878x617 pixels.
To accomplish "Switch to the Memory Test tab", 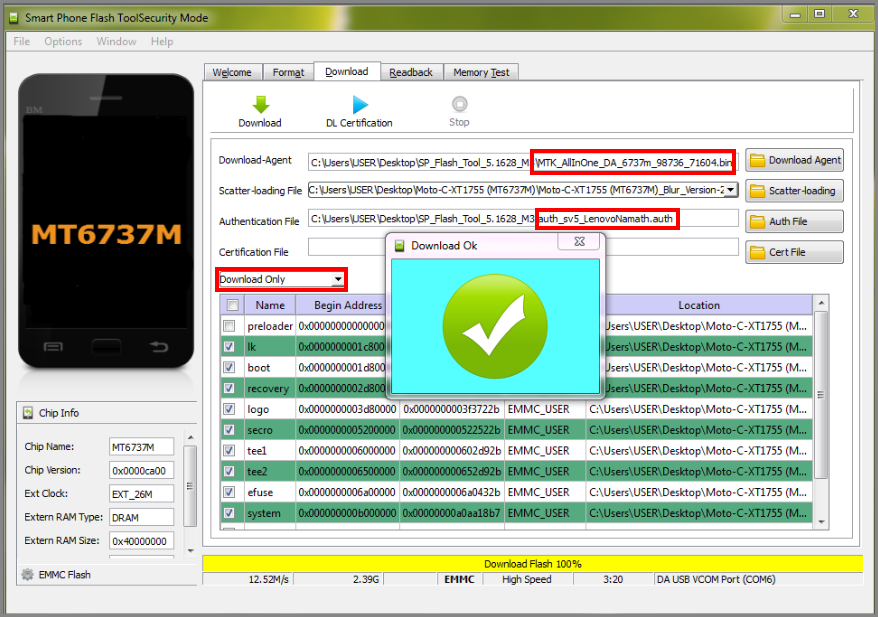I will click(x=482, y=72).
